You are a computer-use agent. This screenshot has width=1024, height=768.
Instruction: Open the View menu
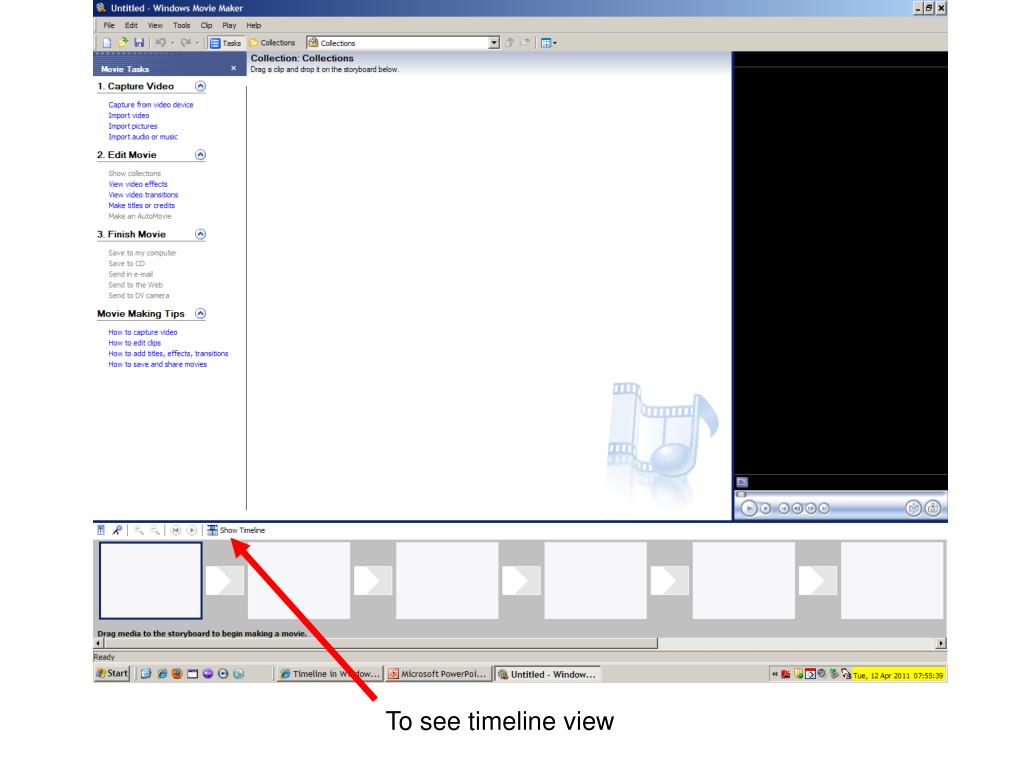point(155,25)
